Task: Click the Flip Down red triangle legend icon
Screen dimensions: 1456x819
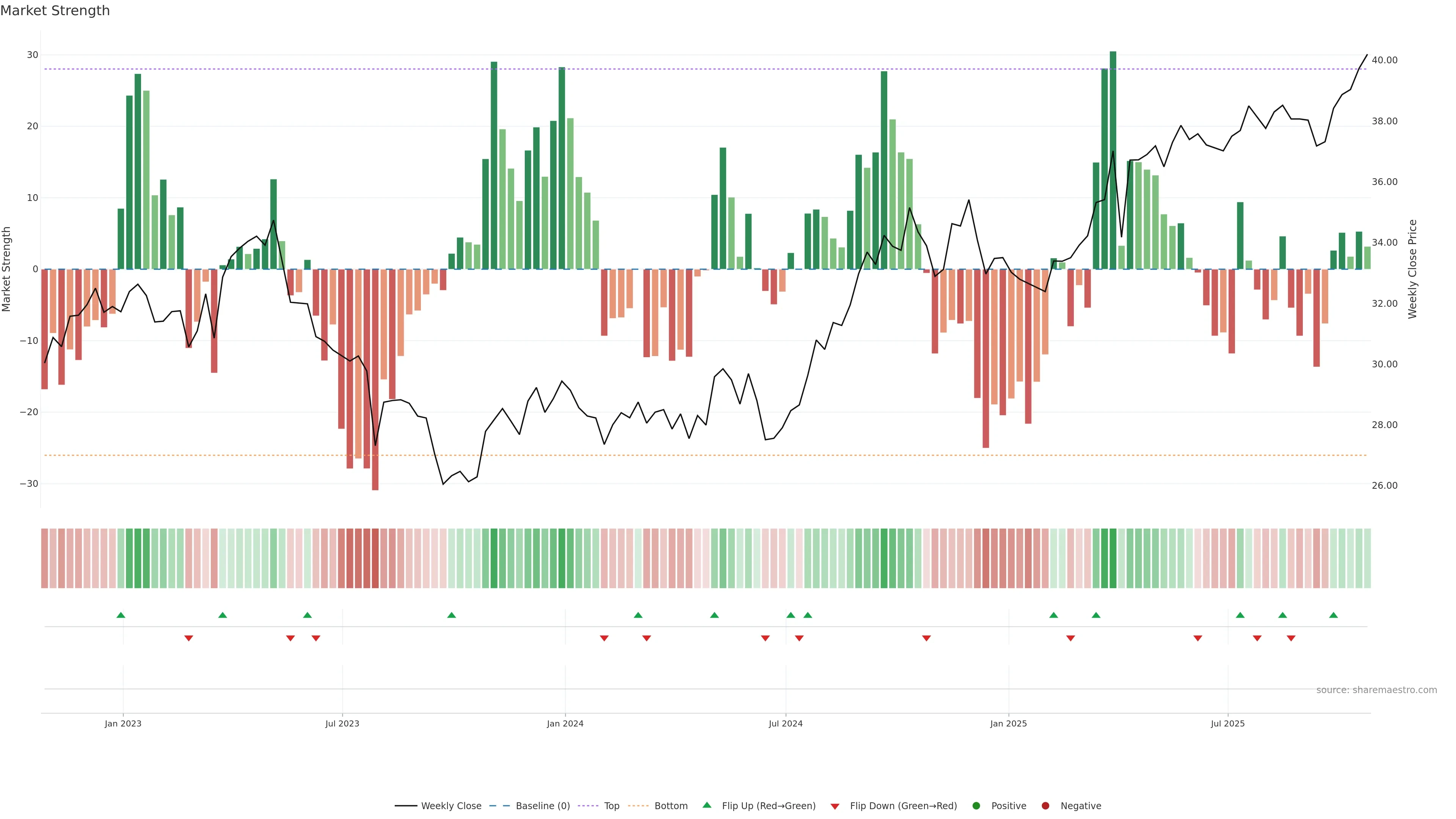Action: [x=835, y=806]
